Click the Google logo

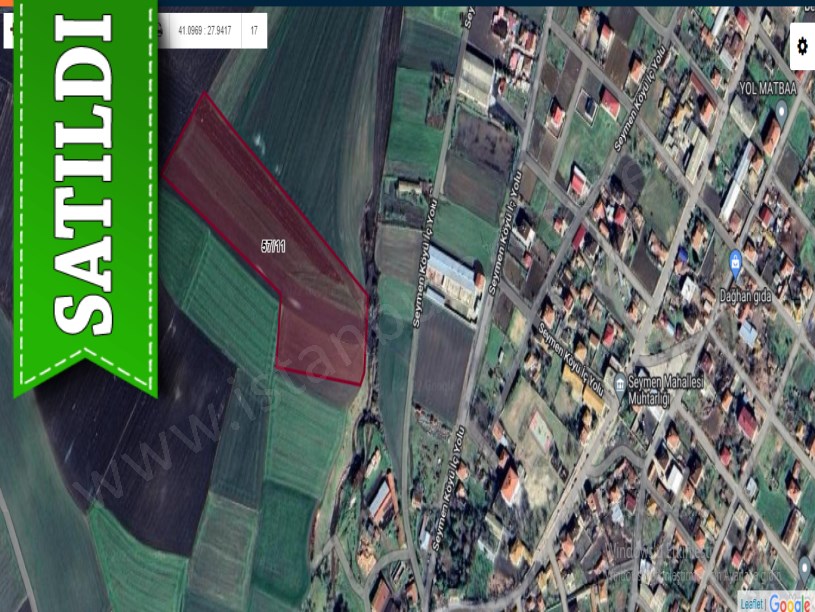[790, 603]
